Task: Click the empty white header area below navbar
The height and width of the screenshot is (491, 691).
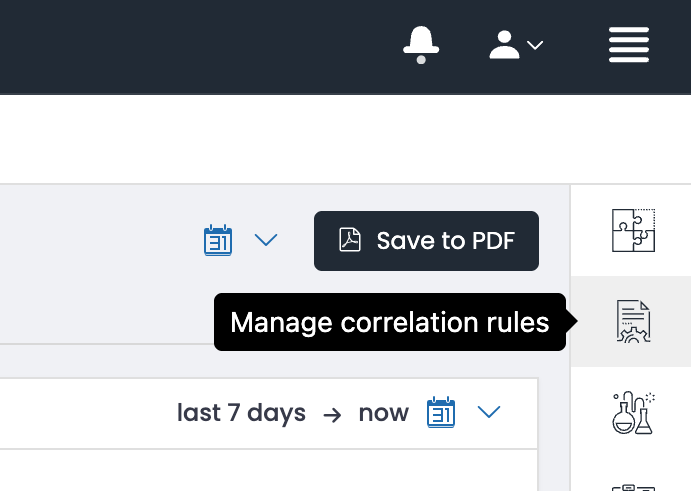Action: click(x=346, y=139)
